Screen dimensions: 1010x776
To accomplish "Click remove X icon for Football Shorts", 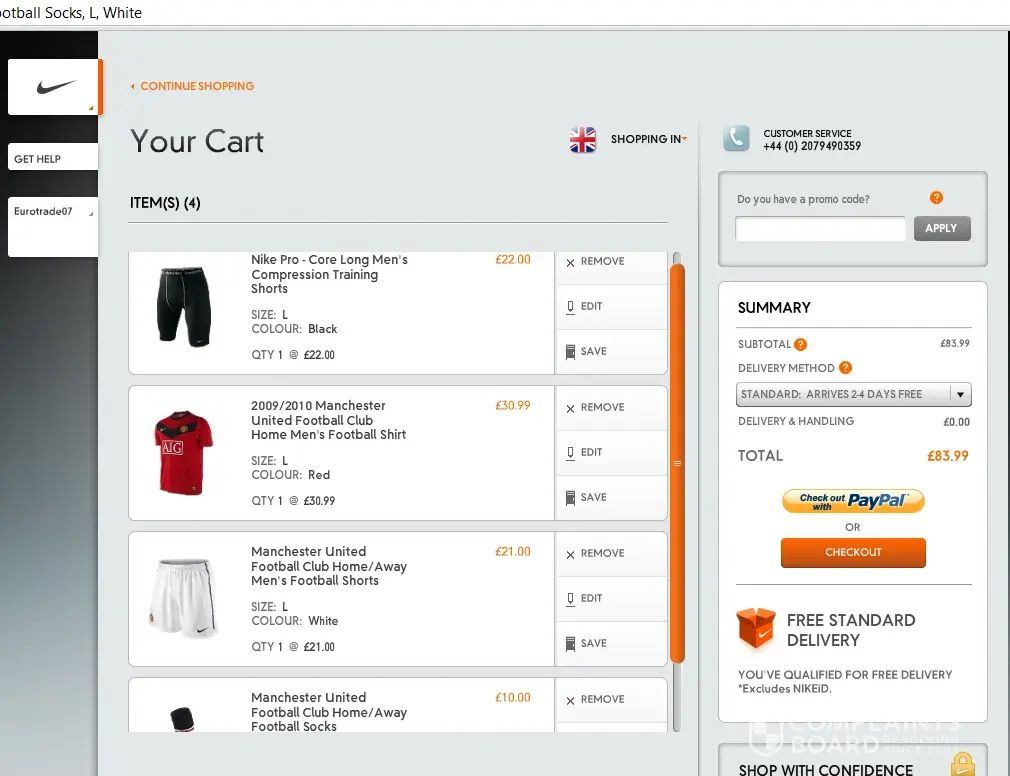I will pyautogui.click(x=570, y=555).
